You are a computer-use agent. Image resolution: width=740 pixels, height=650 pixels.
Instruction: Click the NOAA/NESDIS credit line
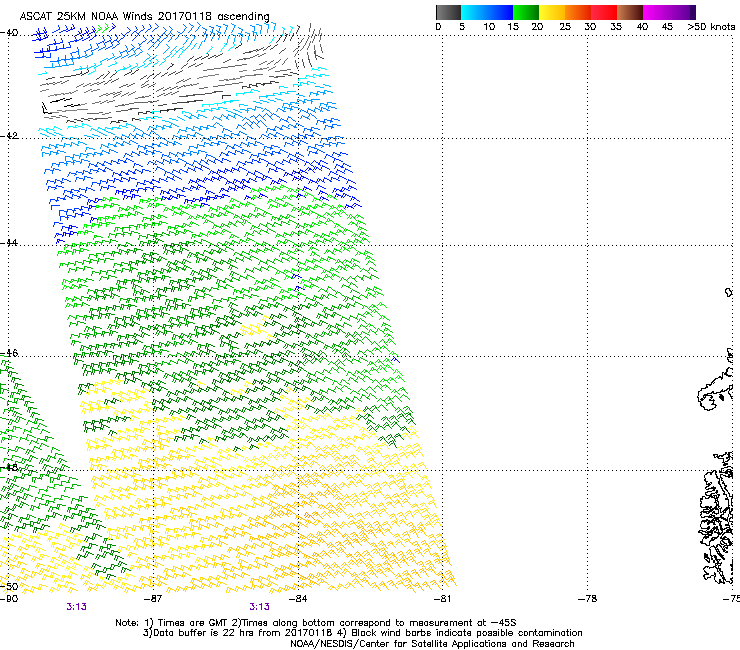pyautogui.click(x=432, y=644)
